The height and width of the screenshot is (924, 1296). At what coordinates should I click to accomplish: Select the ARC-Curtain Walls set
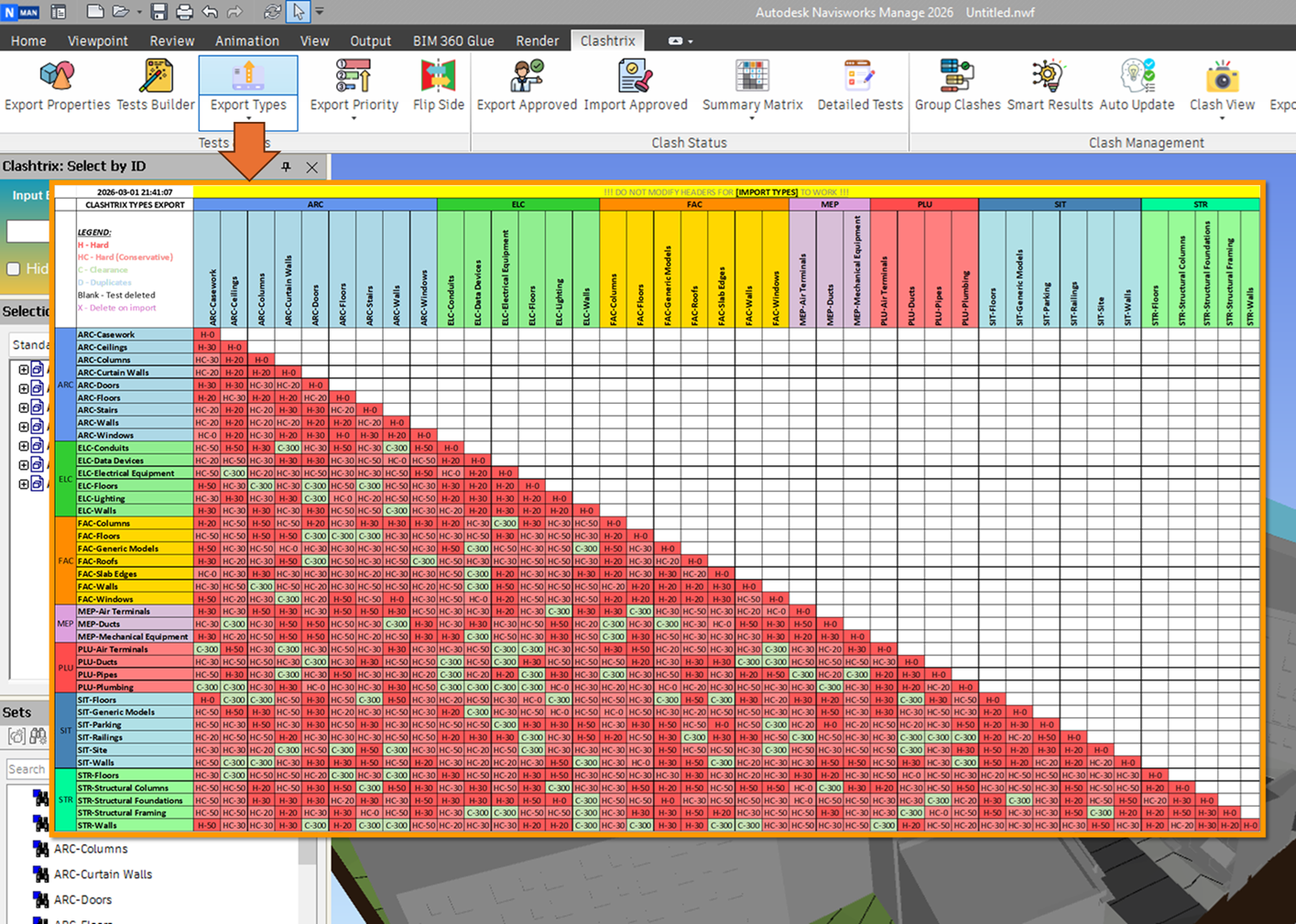tap(103, 874)
